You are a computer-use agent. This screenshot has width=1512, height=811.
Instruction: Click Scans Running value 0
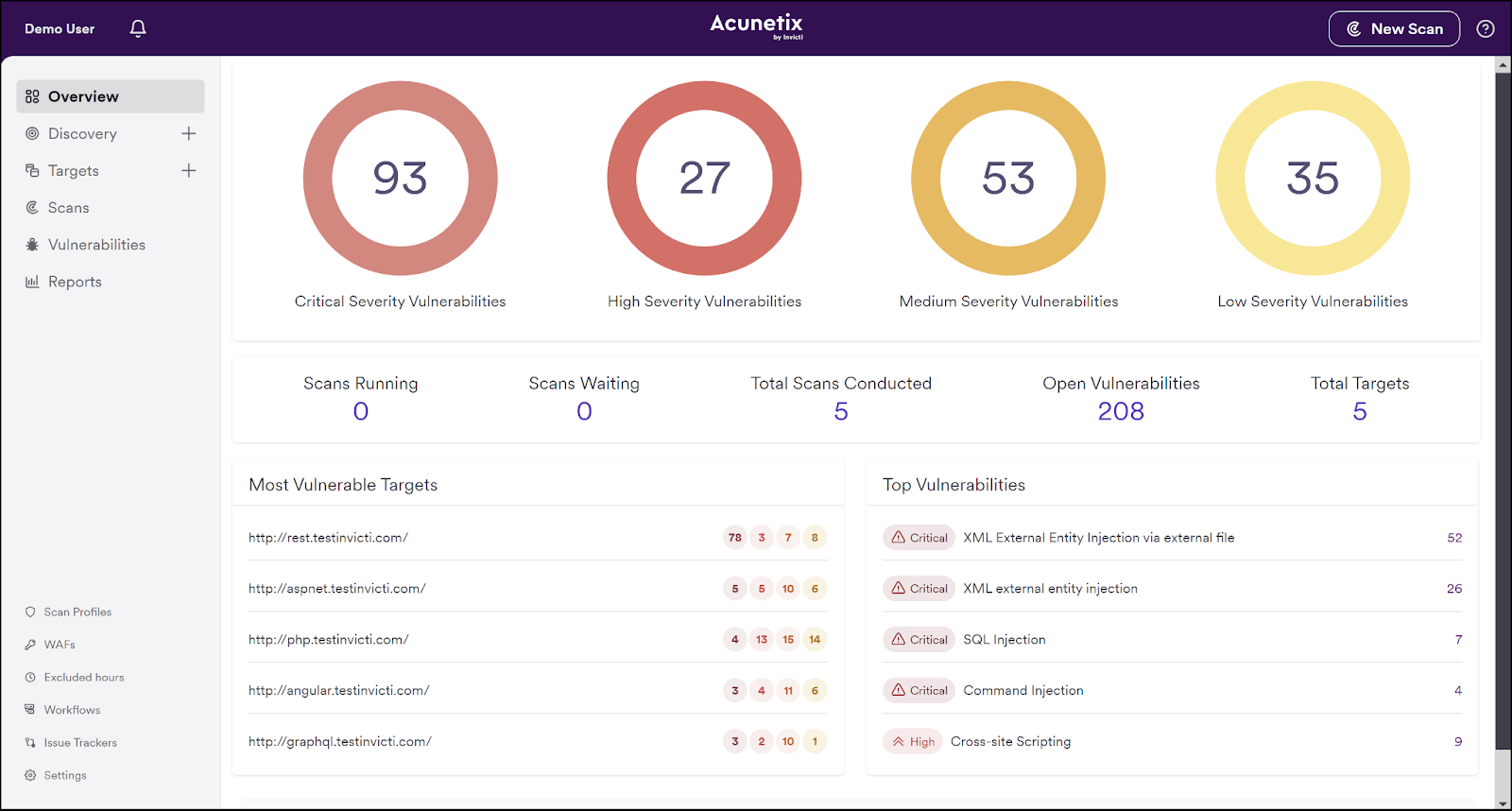click(x=361, y=411)
